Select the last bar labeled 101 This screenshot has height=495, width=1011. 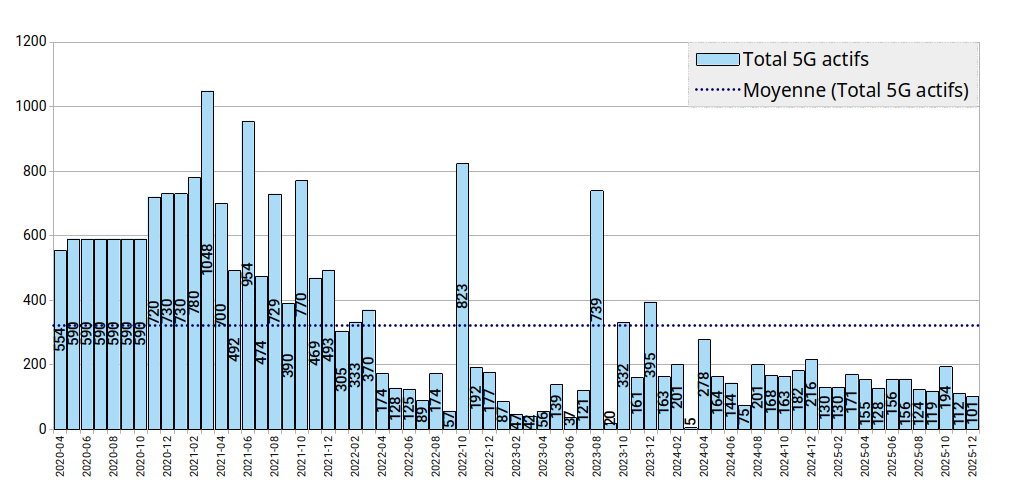(972, 413)
